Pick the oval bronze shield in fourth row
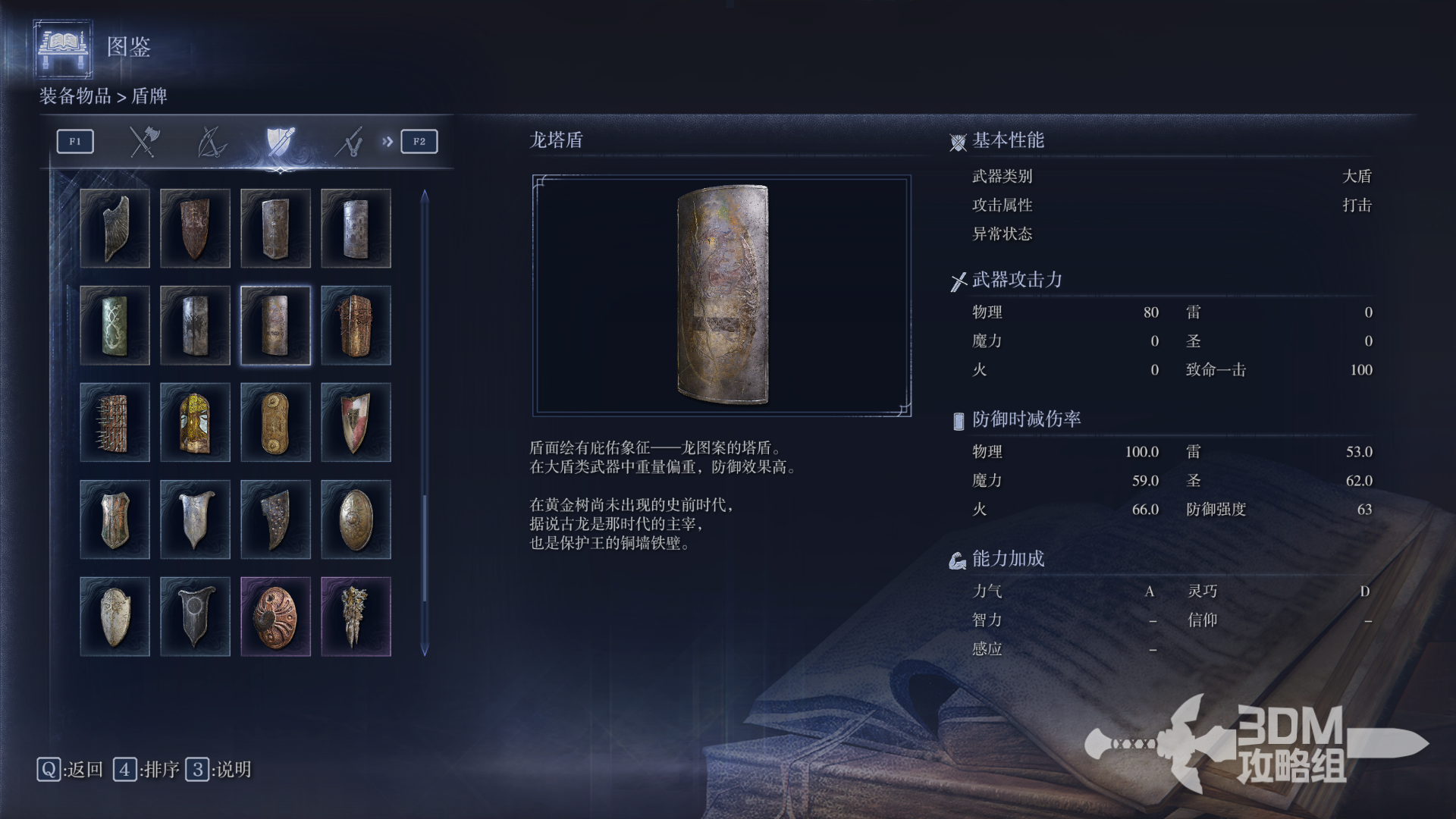 (356, 519)
